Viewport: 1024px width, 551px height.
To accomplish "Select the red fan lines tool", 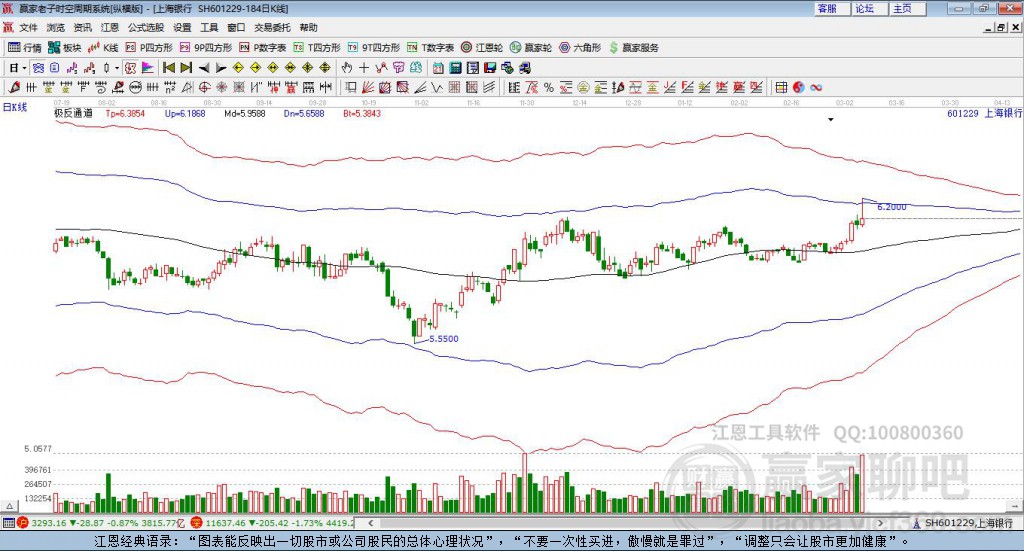I will 368,87.
